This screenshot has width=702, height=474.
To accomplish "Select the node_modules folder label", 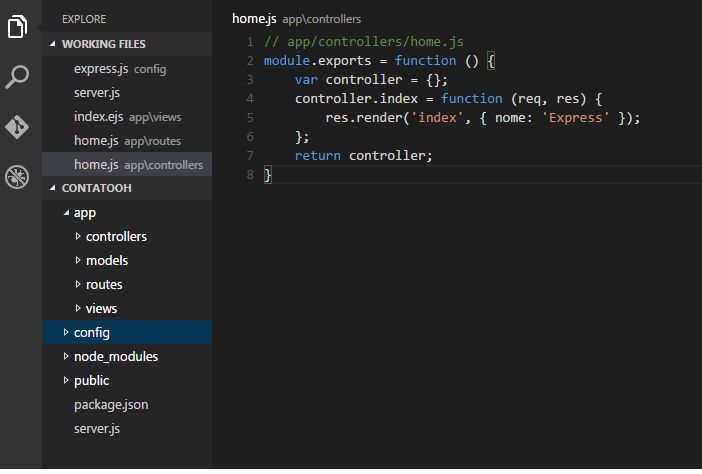I will pos(116,357).
